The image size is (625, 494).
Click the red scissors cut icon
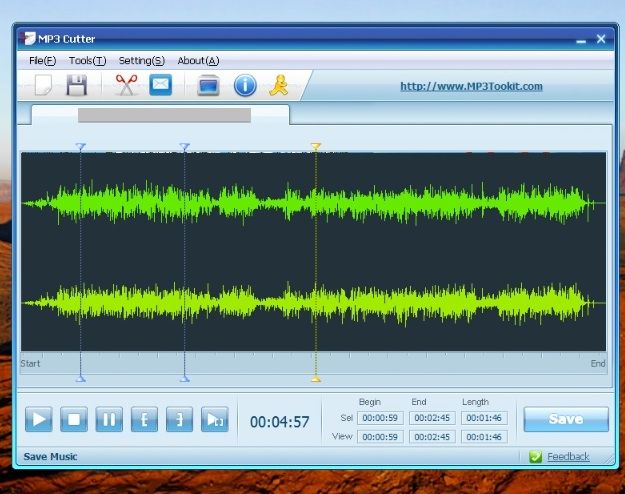click(x=126, y=85)
